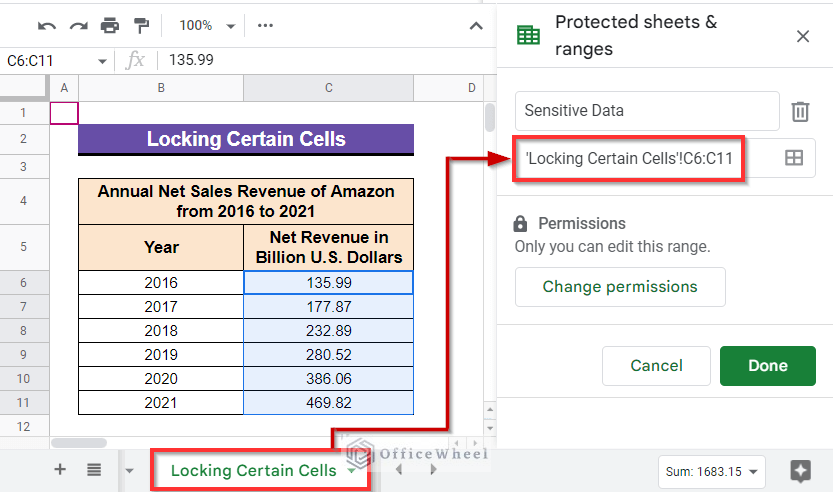Click the Locking Certain Cells title cell
833x492 pixels.
[246, 139]
